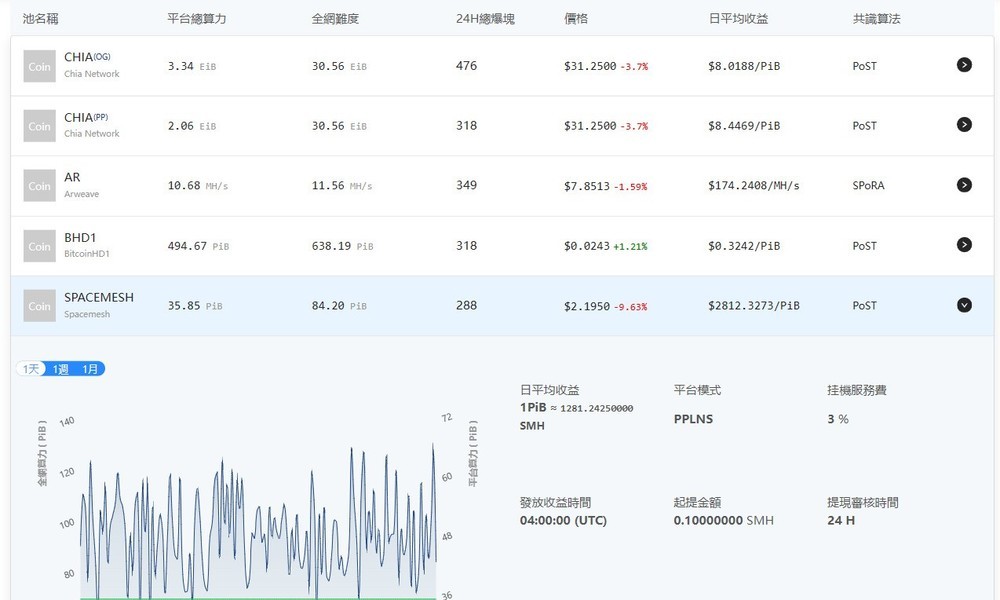Screen dimensions: 1000x600
Task: Click the 638.19 PiB difficulty value
Action: pos(342,246)
